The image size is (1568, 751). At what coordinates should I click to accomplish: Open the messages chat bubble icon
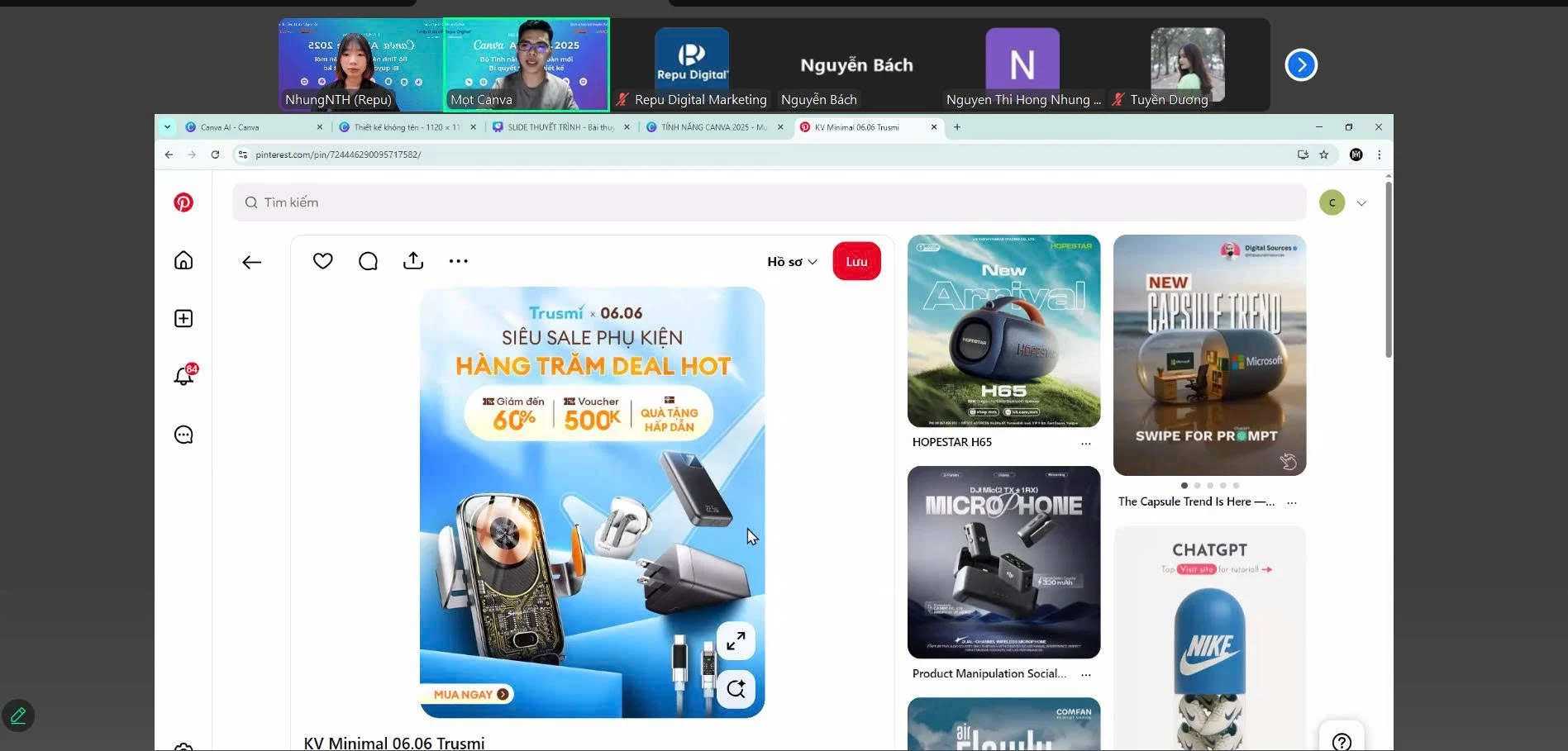183,435
